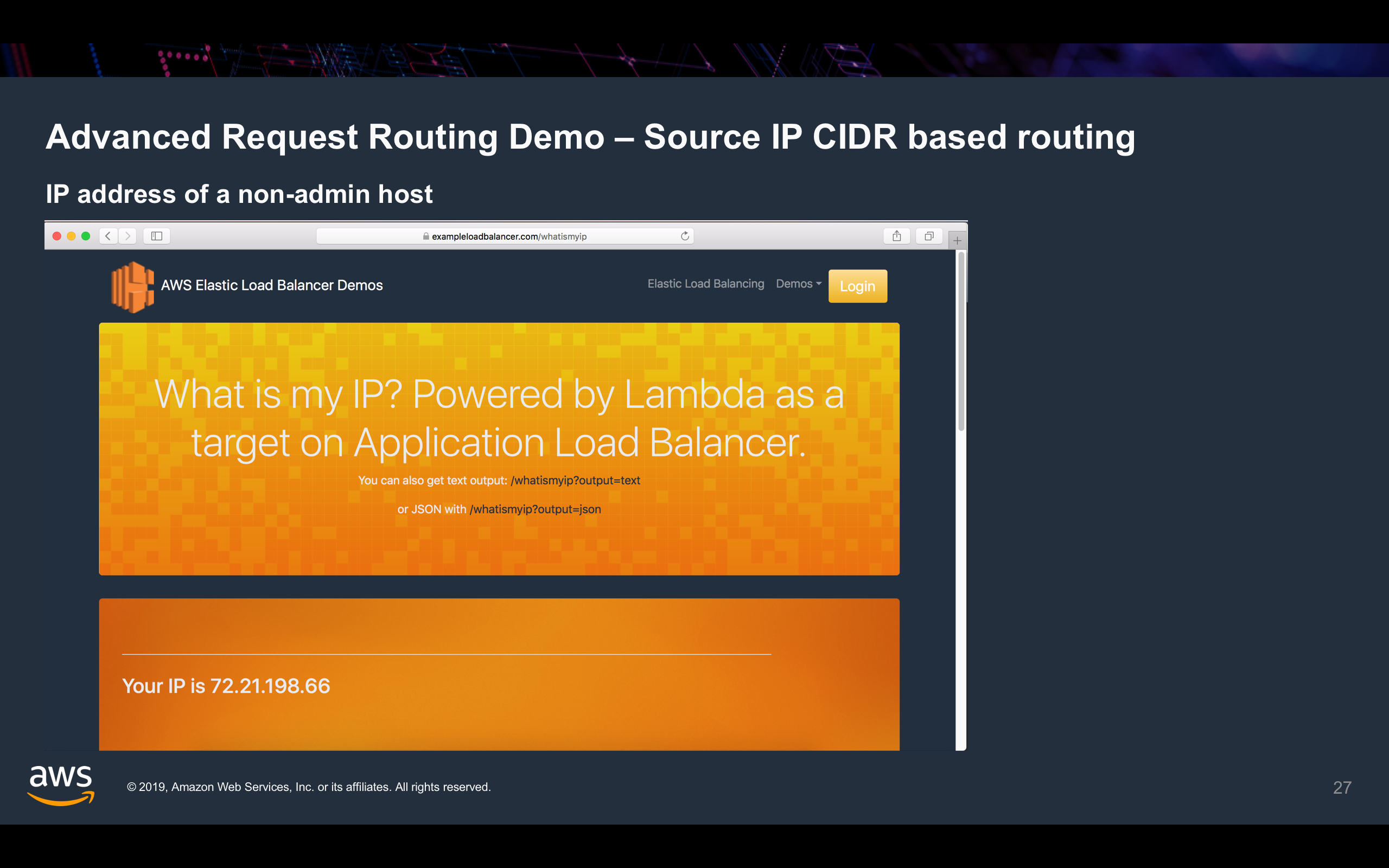Open the /whatismyip?output=json link
Screen dimensions: 1389x868
pos(535,509)
